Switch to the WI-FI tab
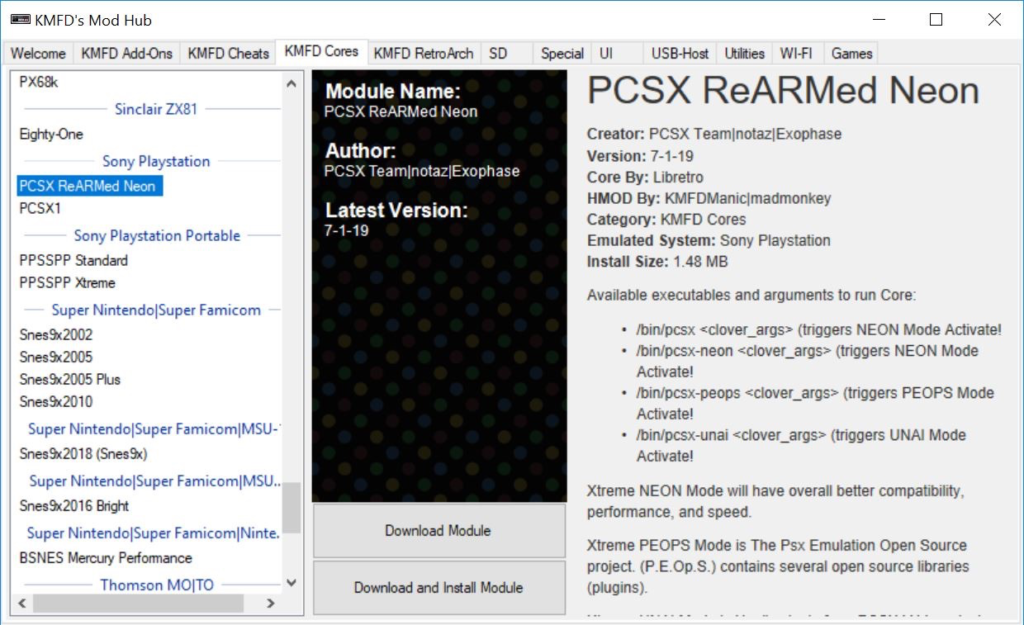 (x=796, y=54)
